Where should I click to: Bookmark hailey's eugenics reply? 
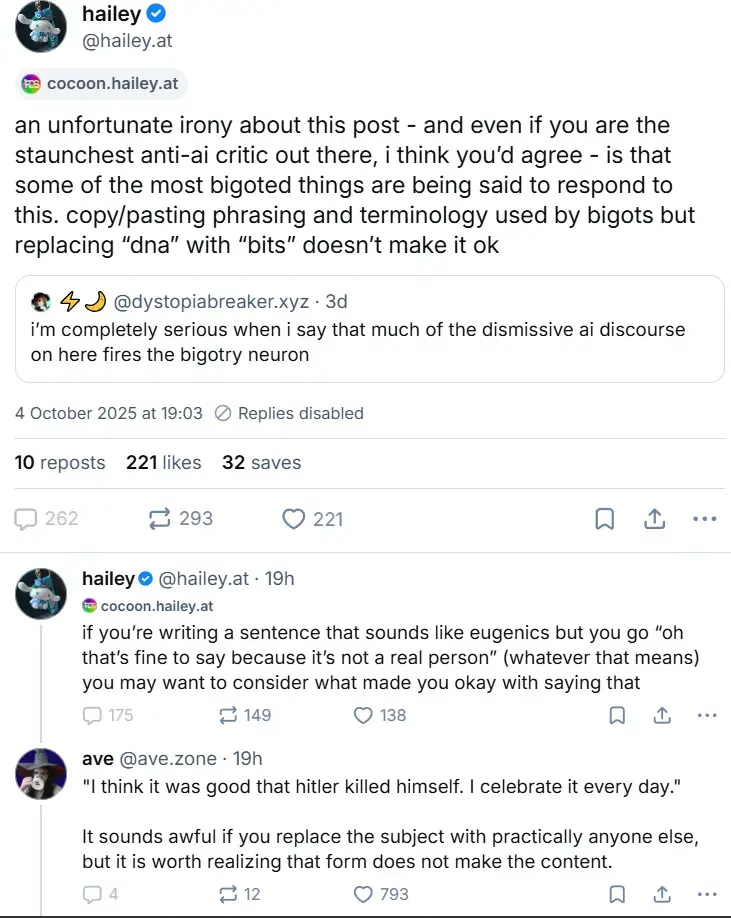point(617,715)
